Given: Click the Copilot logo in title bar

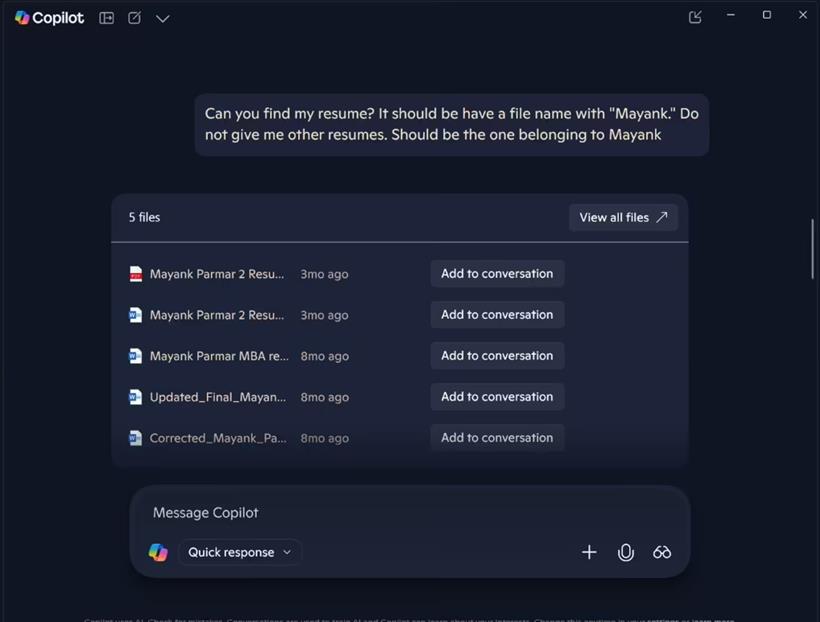Looking at the screenshot, I should coord(22,18).
